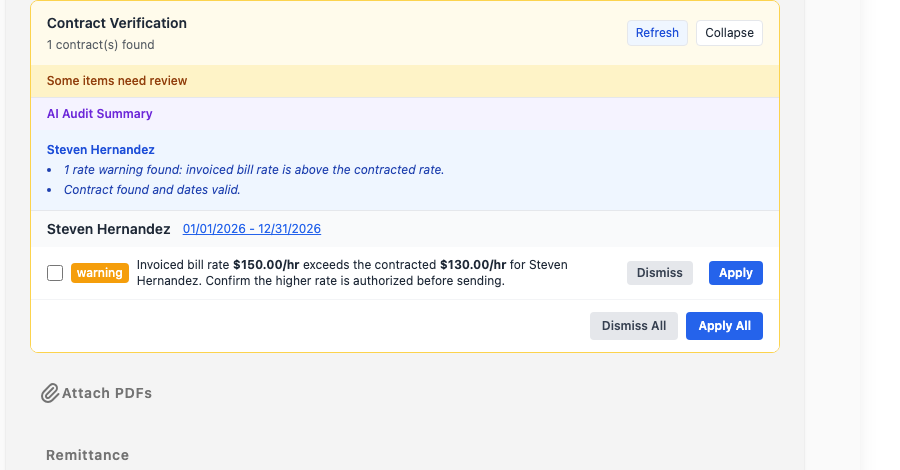This screenshot has width=900, height=470.
Task: Click the $130.00/hr contracted rate text
Action: (x=473, y=265)
